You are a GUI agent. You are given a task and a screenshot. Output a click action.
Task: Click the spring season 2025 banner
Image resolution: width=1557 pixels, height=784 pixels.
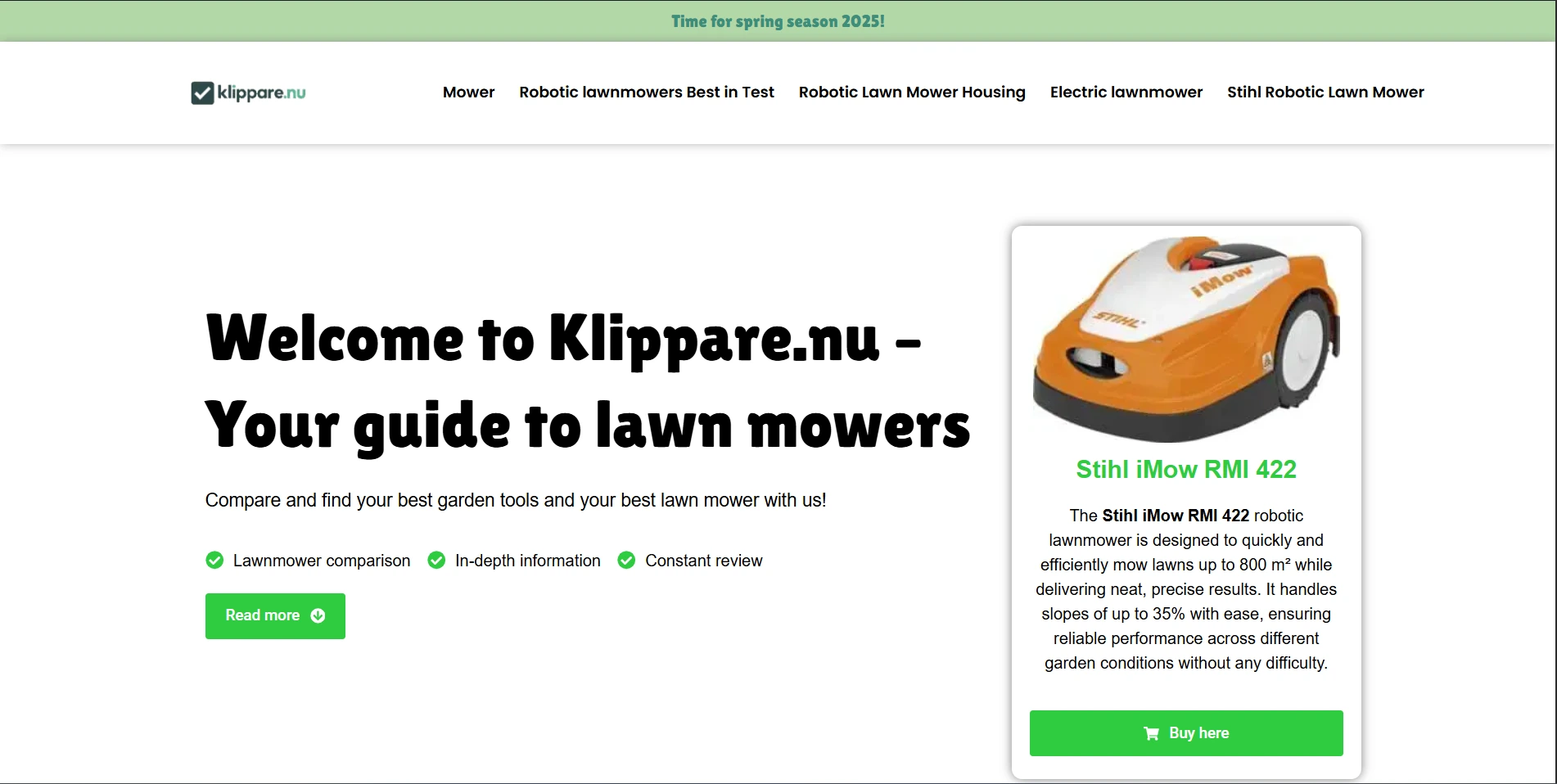point(778,21)
